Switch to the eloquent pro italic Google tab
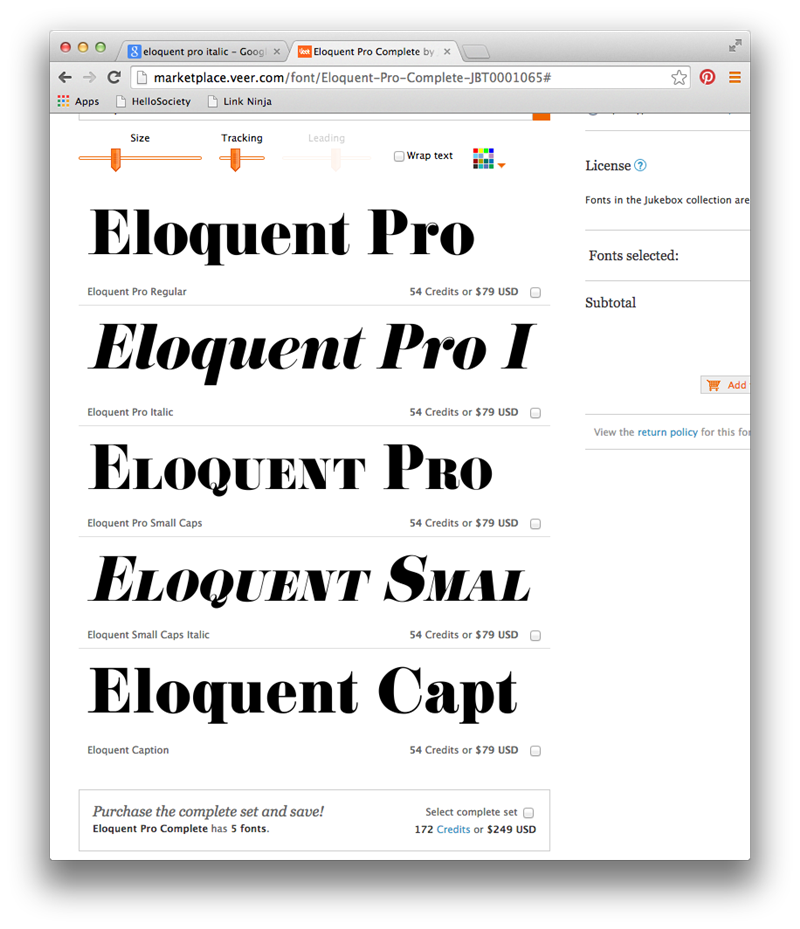This screenshot has width=800, height=929. [204, 52]
